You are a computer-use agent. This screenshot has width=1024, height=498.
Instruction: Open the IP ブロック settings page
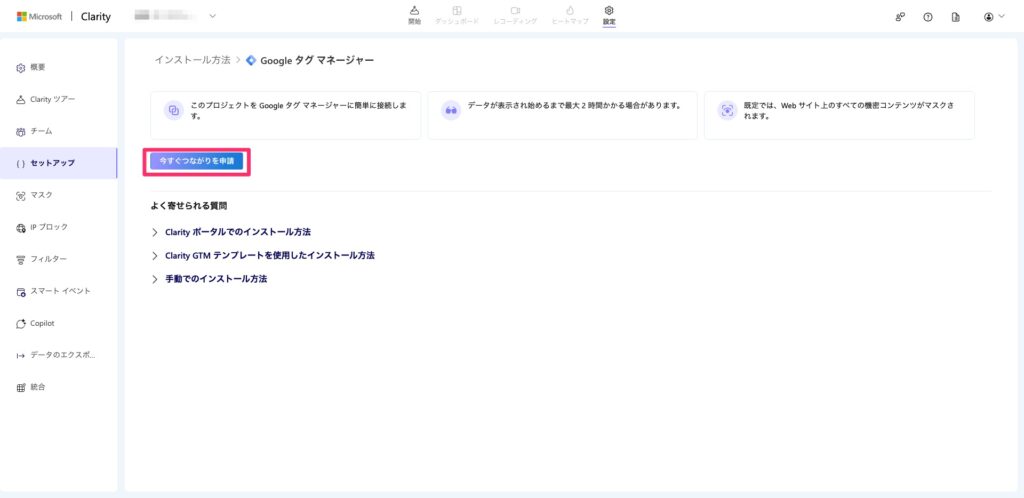pos(48,227)
